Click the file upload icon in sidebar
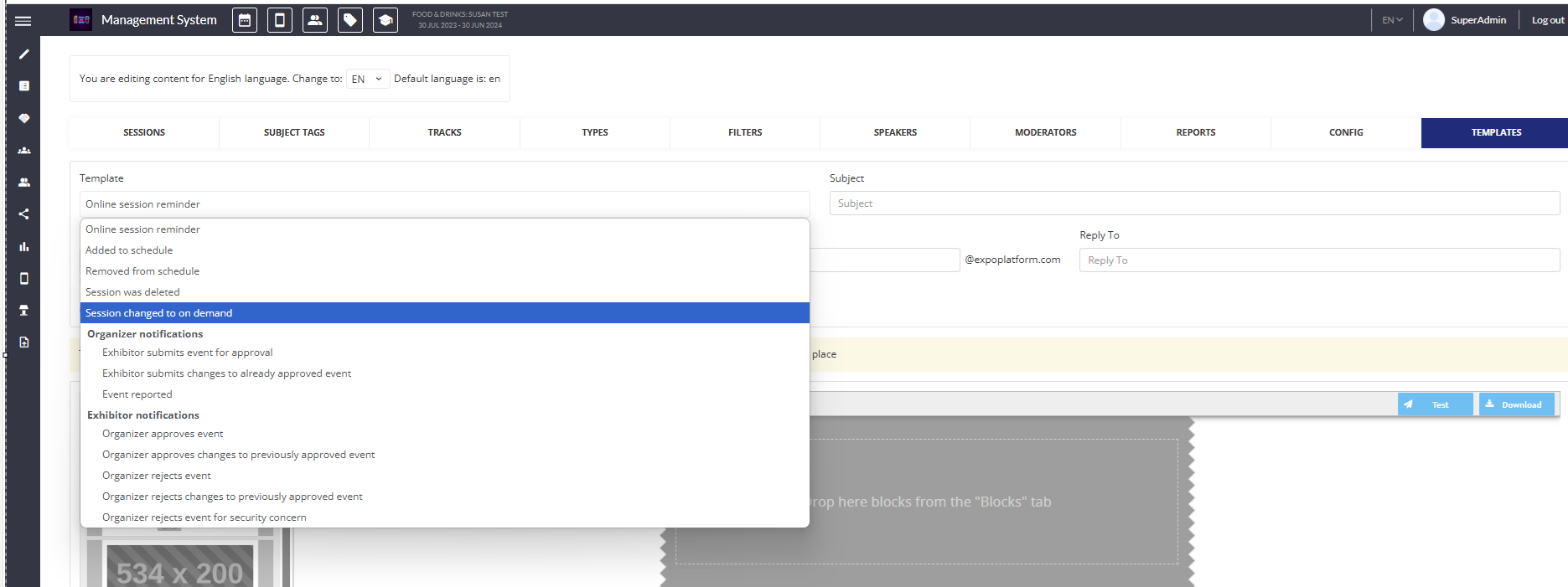This screenshot has height=587, width=1568. click(24, 342)
